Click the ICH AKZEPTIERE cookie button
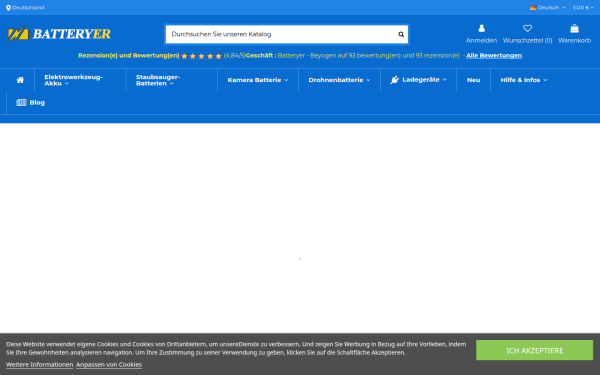 (x=534, y=350)
